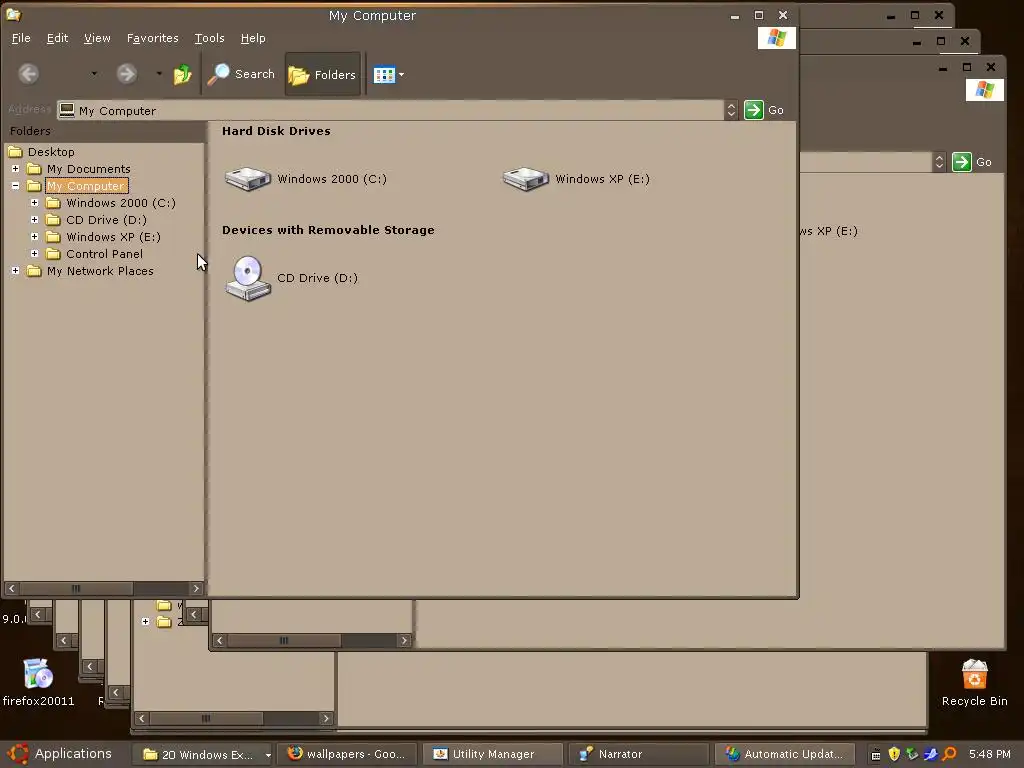Viewport: 1024px width, 768px height.
Task: Open the Recycle Bin desktop icon
Action: (974, 682)
